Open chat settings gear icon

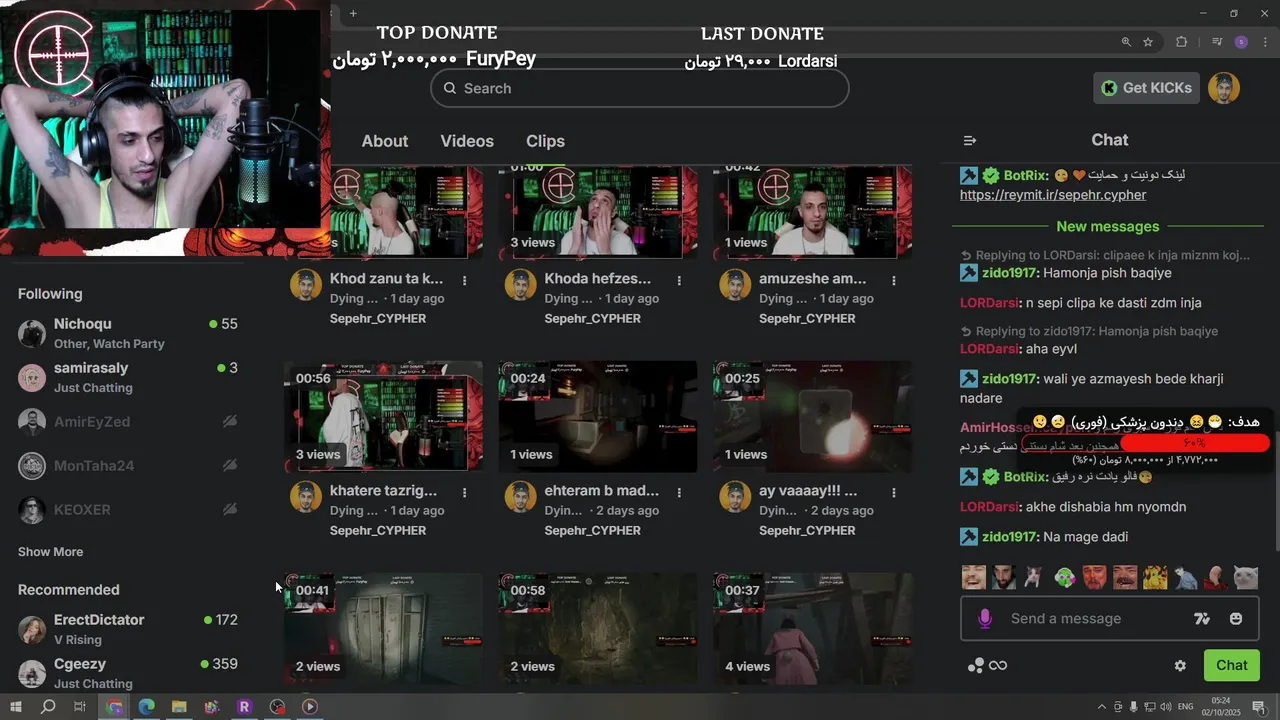[1180, 666]
